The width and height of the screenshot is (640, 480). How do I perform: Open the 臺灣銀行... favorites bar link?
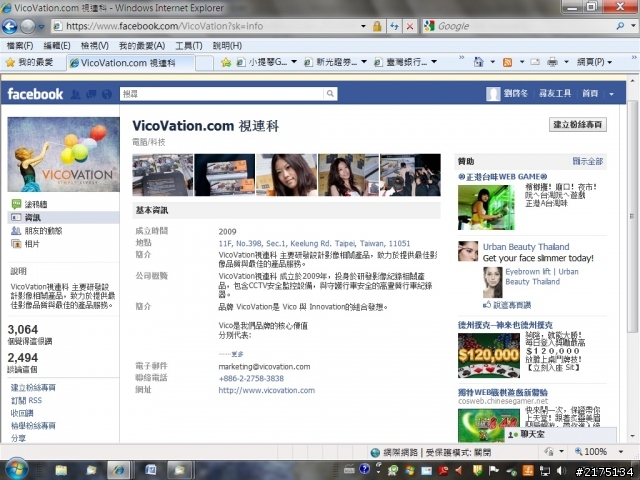coord(406,62)
